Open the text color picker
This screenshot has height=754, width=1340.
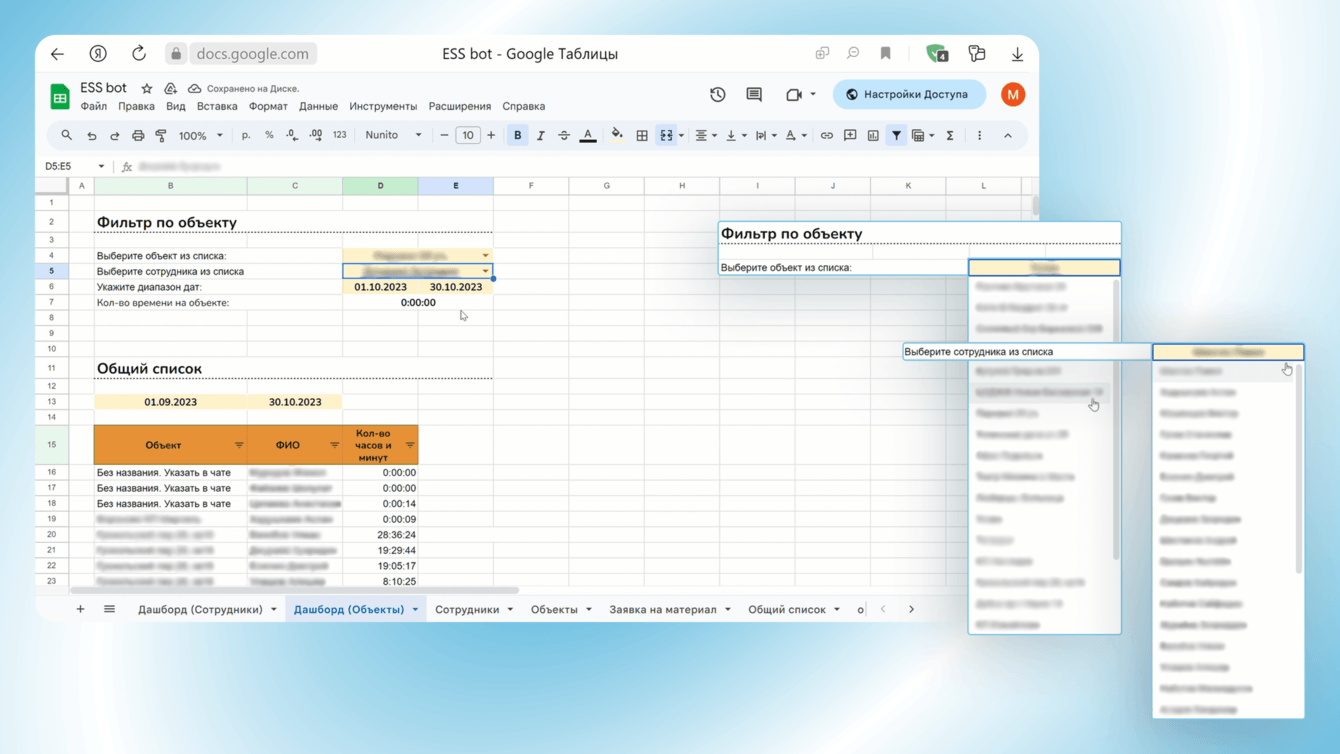click(x=588, y=136)
